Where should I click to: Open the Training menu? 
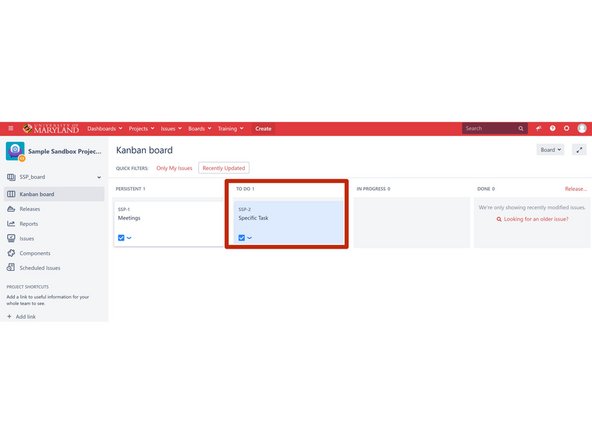pyautogui.click(x=230, y=129)
